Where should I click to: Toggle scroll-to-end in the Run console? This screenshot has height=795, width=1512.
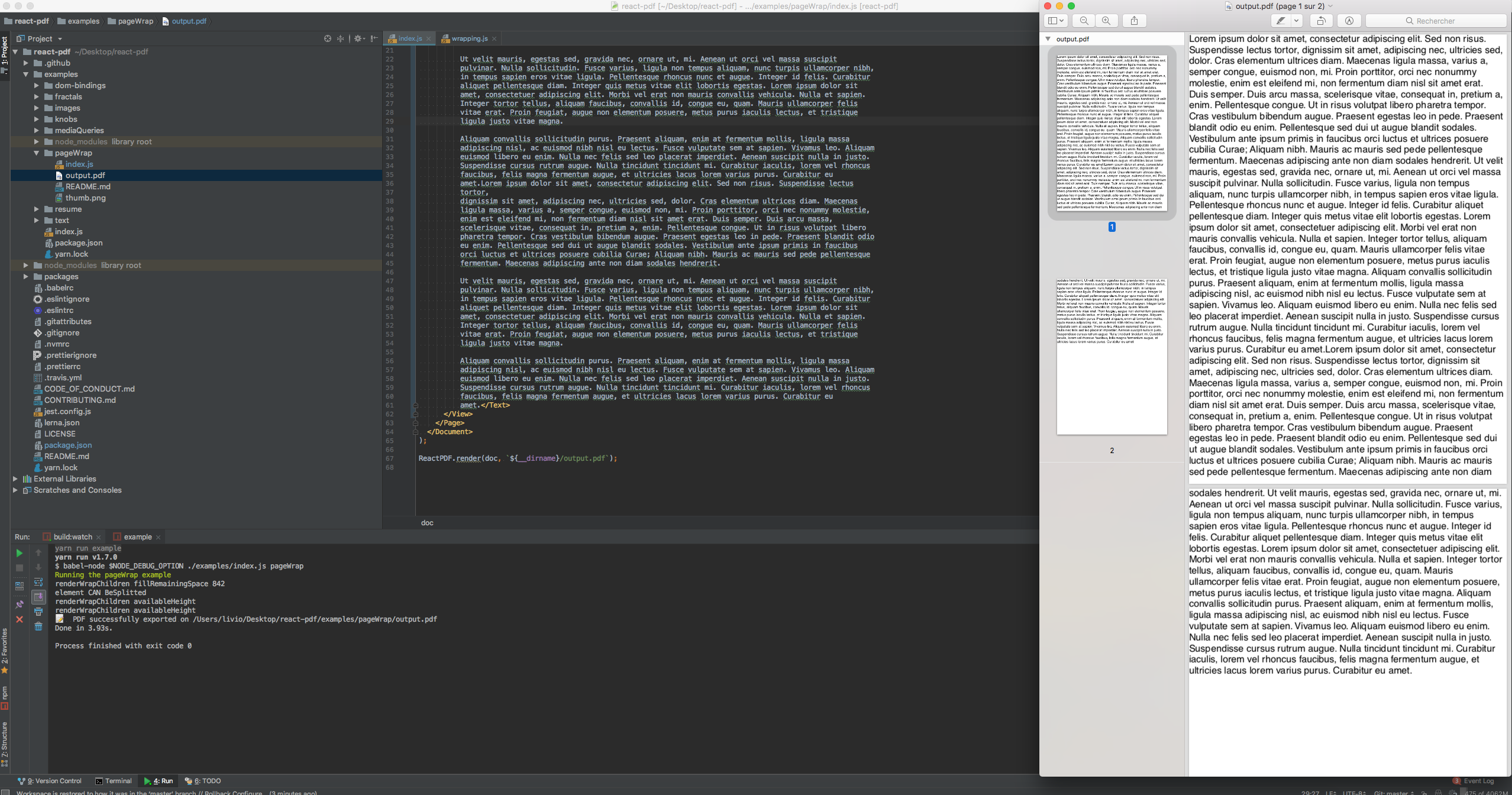pyautogui.click(x=38, y=596)
